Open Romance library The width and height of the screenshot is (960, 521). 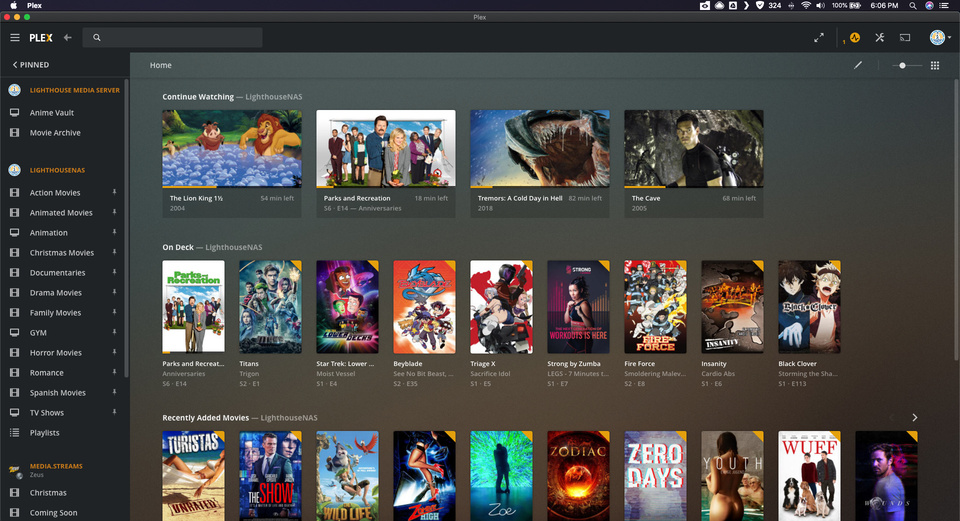[47, 373]
